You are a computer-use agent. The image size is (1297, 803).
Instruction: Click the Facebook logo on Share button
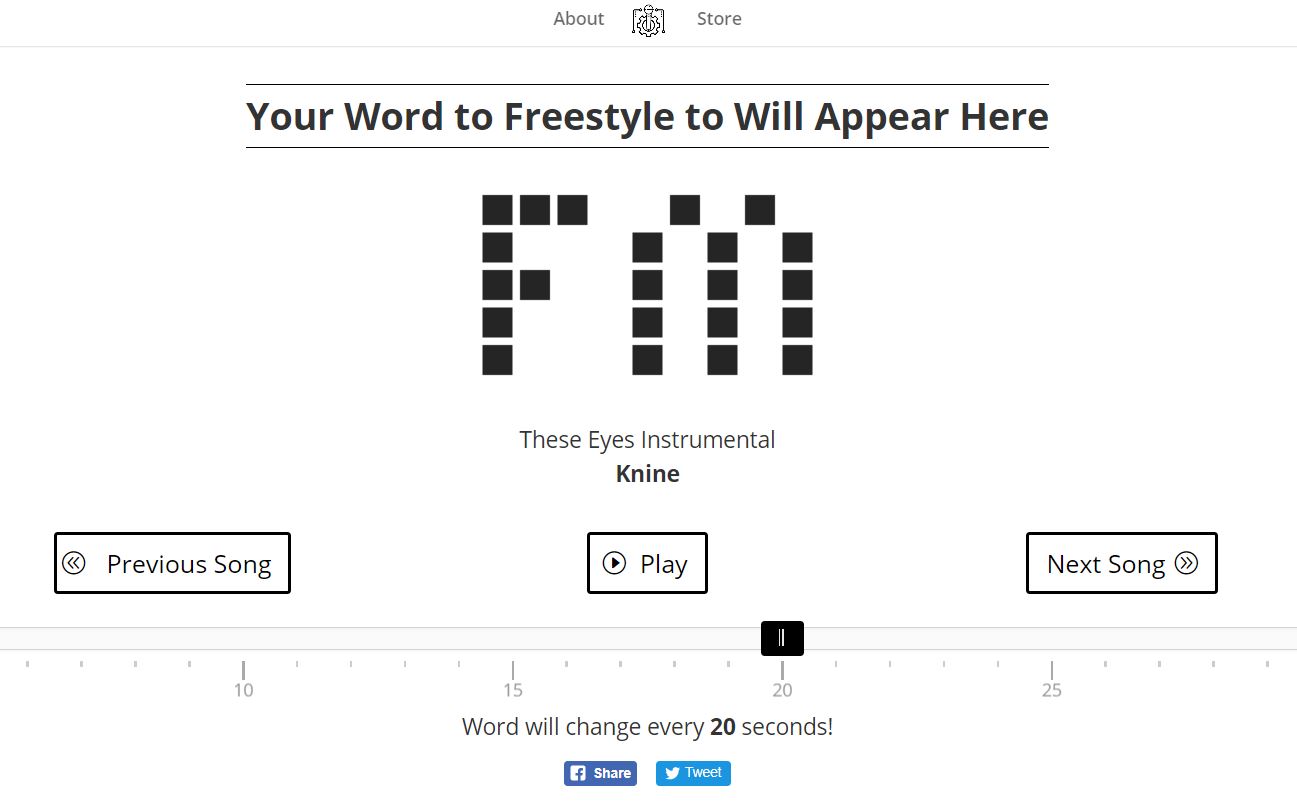click(x=577, y=773)
